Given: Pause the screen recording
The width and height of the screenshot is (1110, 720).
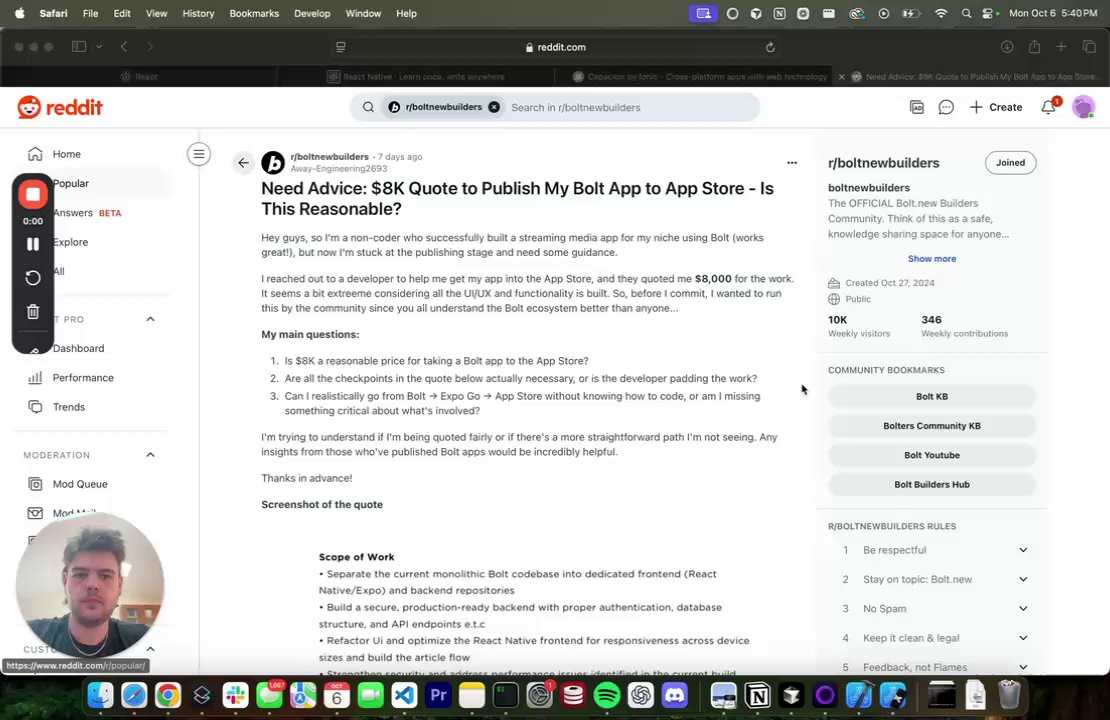Looking at the screenshot, I should (x=33, y=244).
